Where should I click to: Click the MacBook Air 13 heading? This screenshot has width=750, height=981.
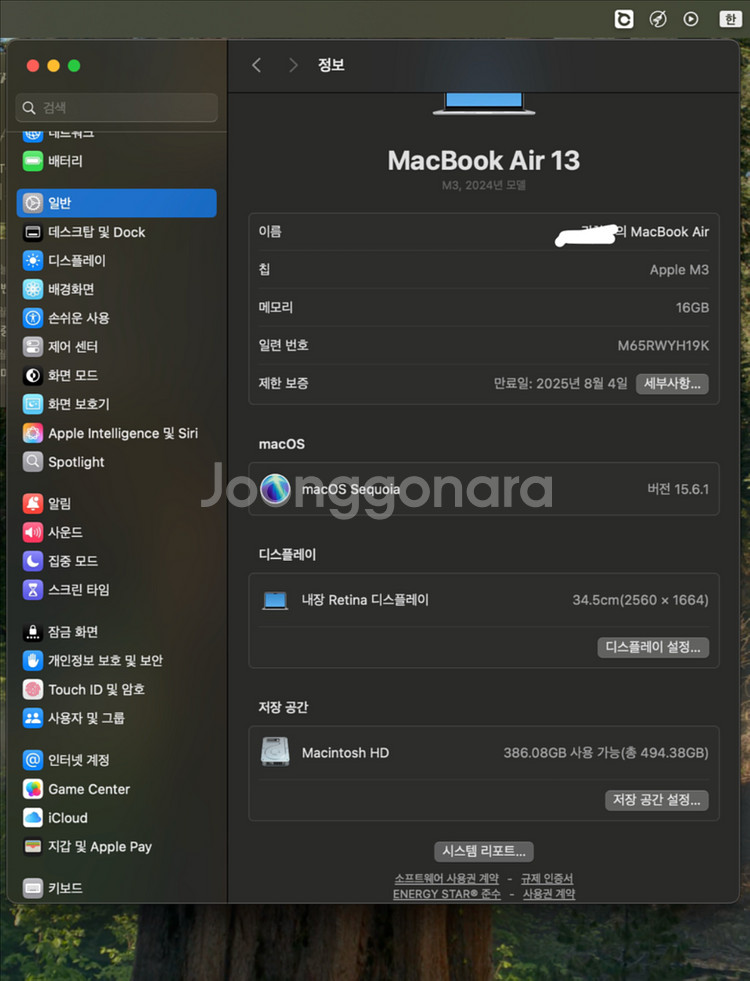point(484,161)
